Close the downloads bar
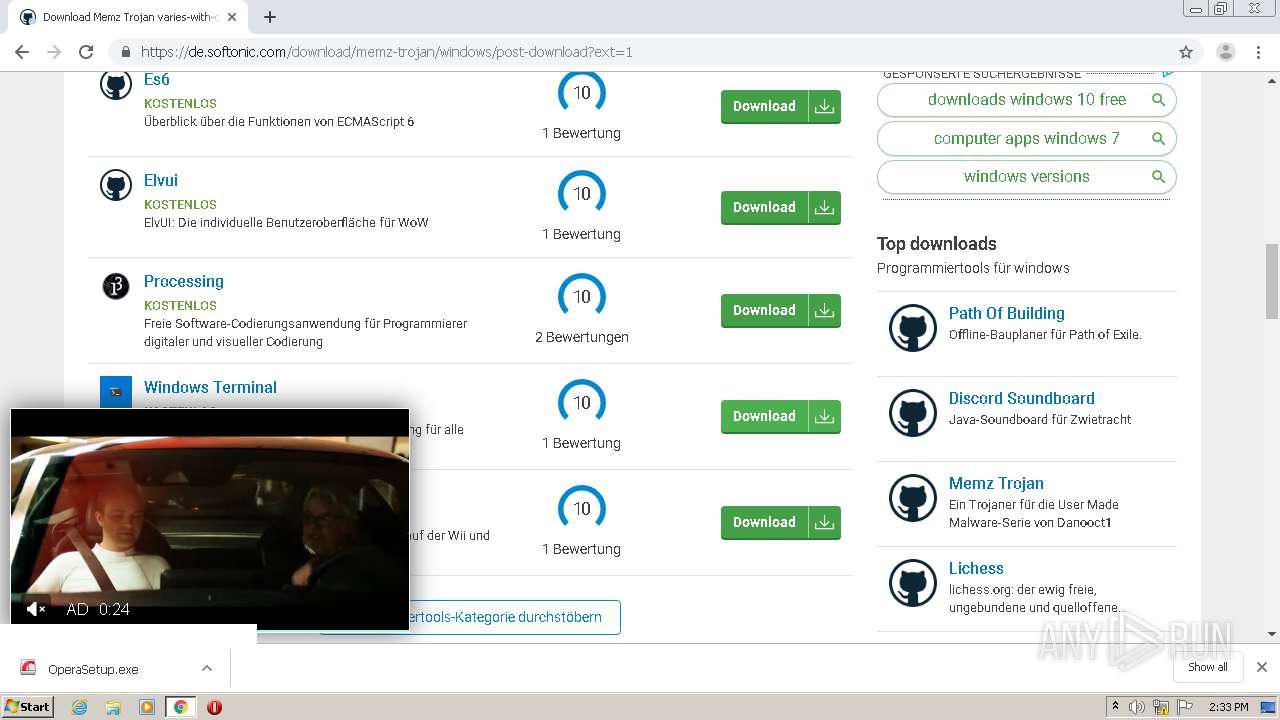Viewport: 1280px width, 720px height. point(1262,667)
